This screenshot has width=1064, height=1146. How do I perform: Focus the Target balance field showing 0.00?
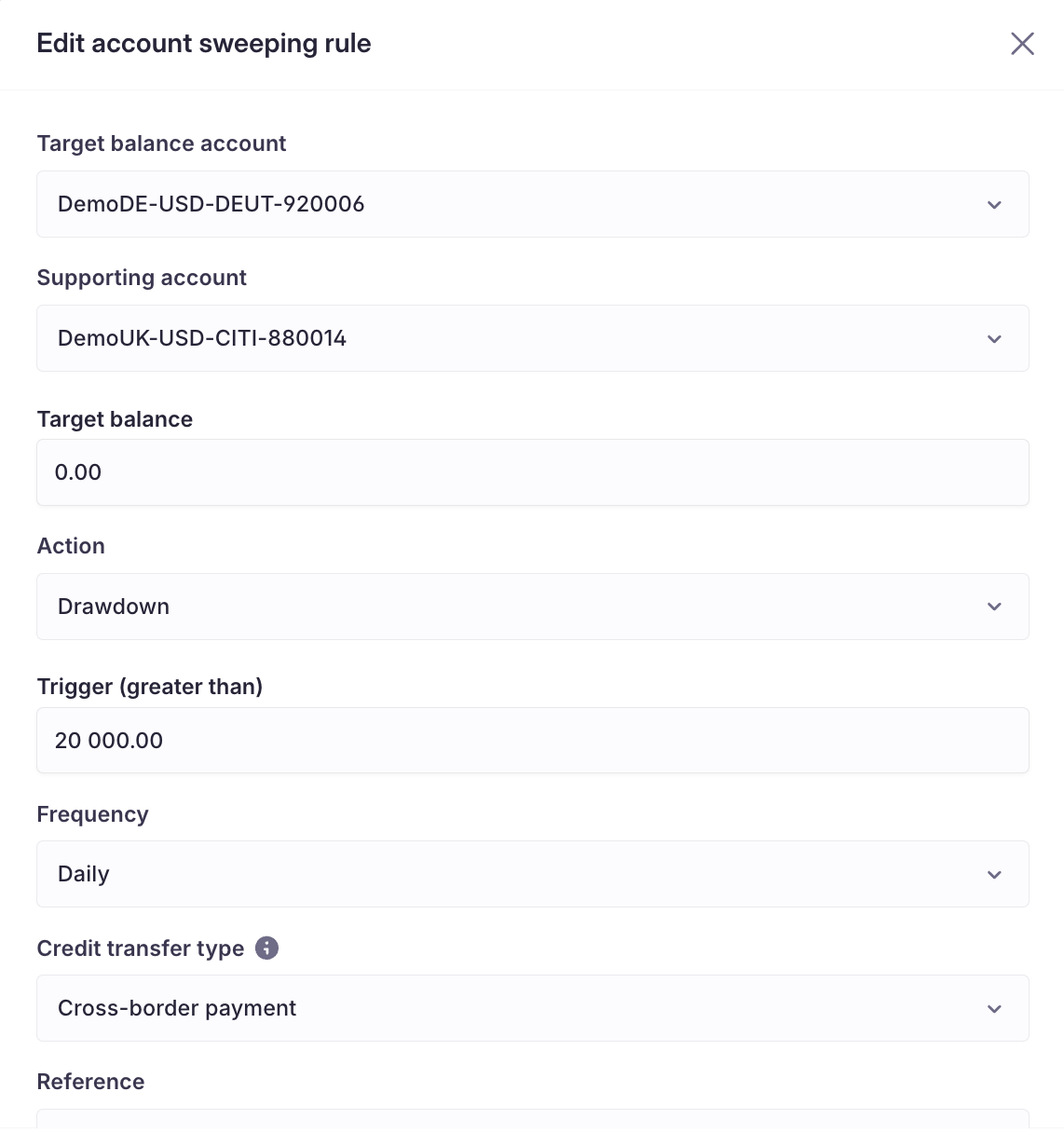tap(531, 472)
